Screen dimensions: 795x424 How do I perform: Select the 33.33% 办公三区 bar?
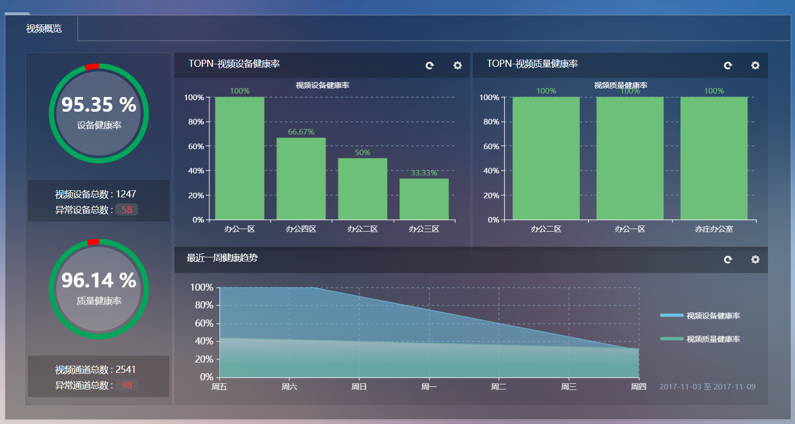[x=424, y=198]
